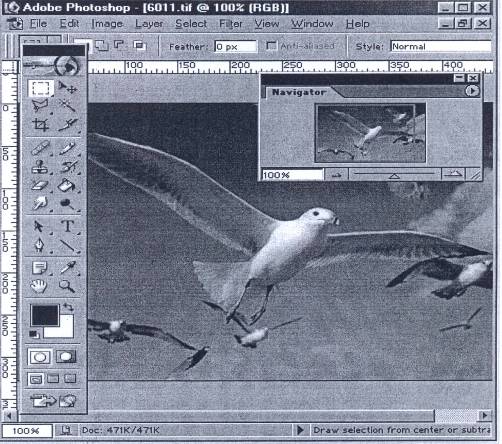Open the Navigator palette options menu arrow
Viewport: 502px width, 444px height.
click(472, 91)
